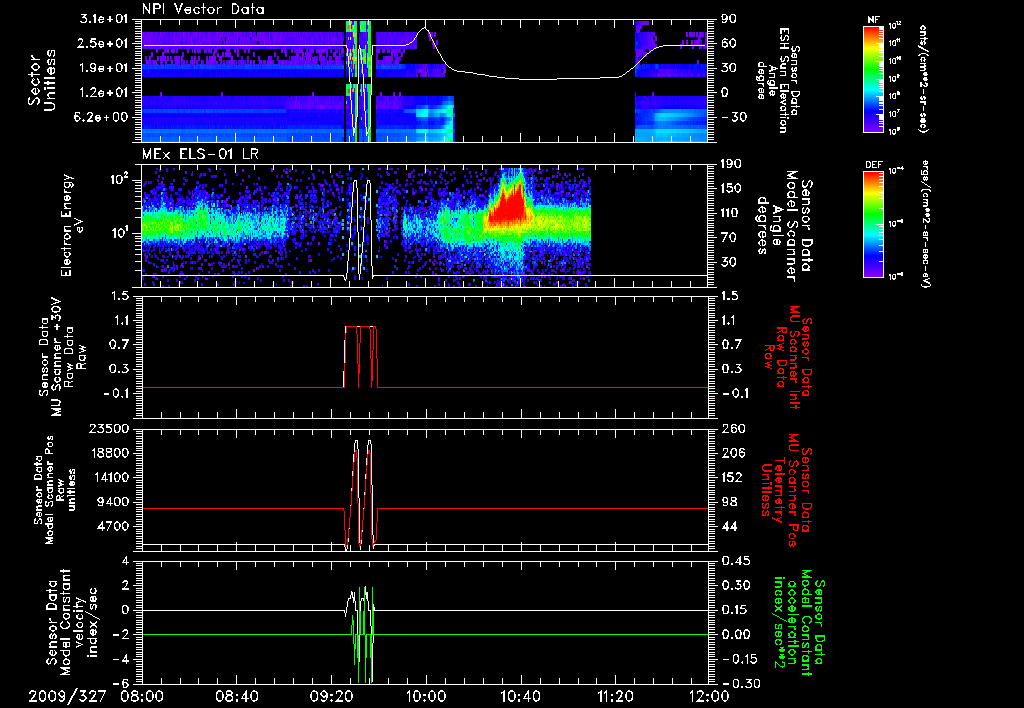Image resolution: width=1024 pixels, height=708 pixels.
Task: Click the 'Model Scanner Pos Raw unitless' axis label
Action: click(54, 490)
